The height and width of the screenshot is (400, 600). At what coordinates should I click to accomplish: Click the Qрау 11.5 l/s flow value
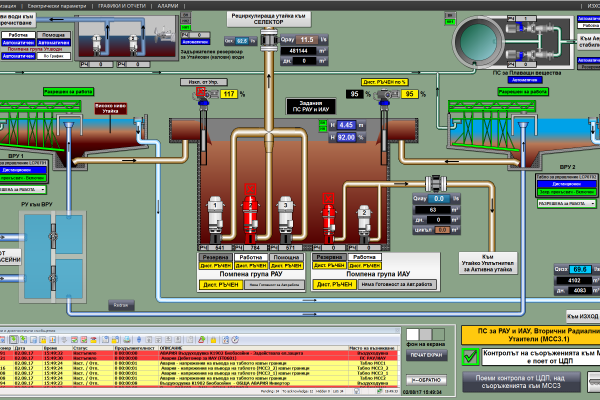(307, 40)
